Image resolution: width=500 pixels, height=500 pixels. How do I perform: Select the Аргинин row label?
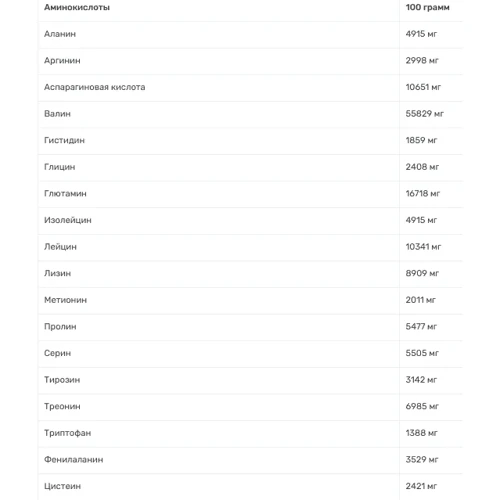coord(62,61)
